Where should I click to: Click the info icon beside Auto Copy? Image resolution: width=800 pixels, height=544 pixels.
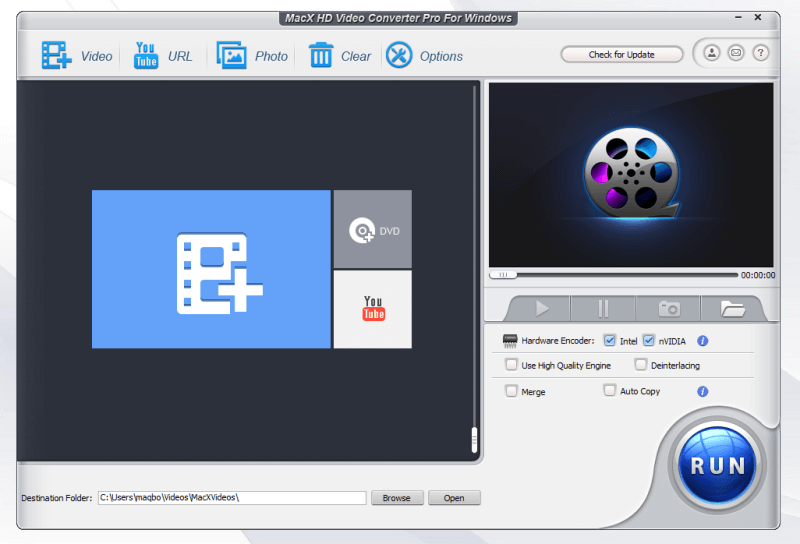pyautogui.click(x=703, y=391)
